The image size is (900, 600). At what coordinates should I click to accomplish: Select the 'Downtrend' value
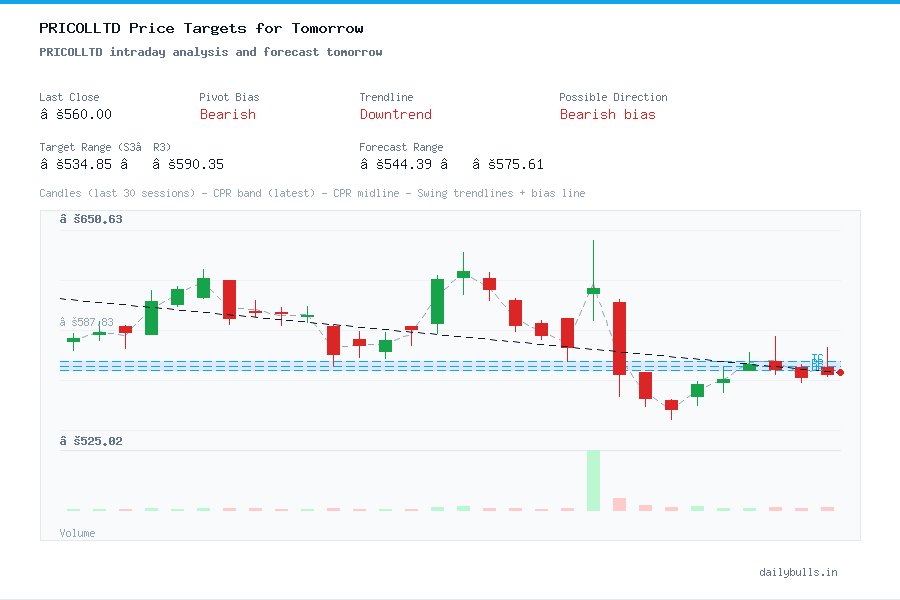coord(395,114)
